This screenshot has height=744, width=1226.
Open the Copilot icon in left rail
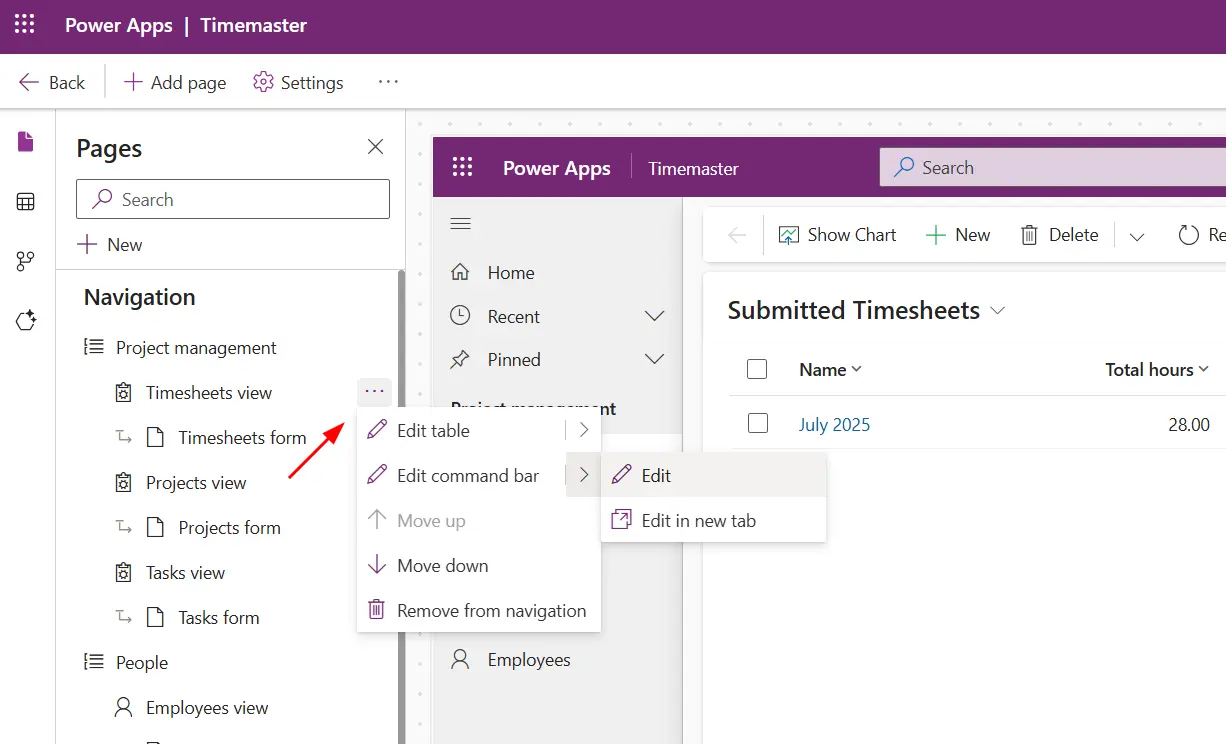click(x=26, y=321)
